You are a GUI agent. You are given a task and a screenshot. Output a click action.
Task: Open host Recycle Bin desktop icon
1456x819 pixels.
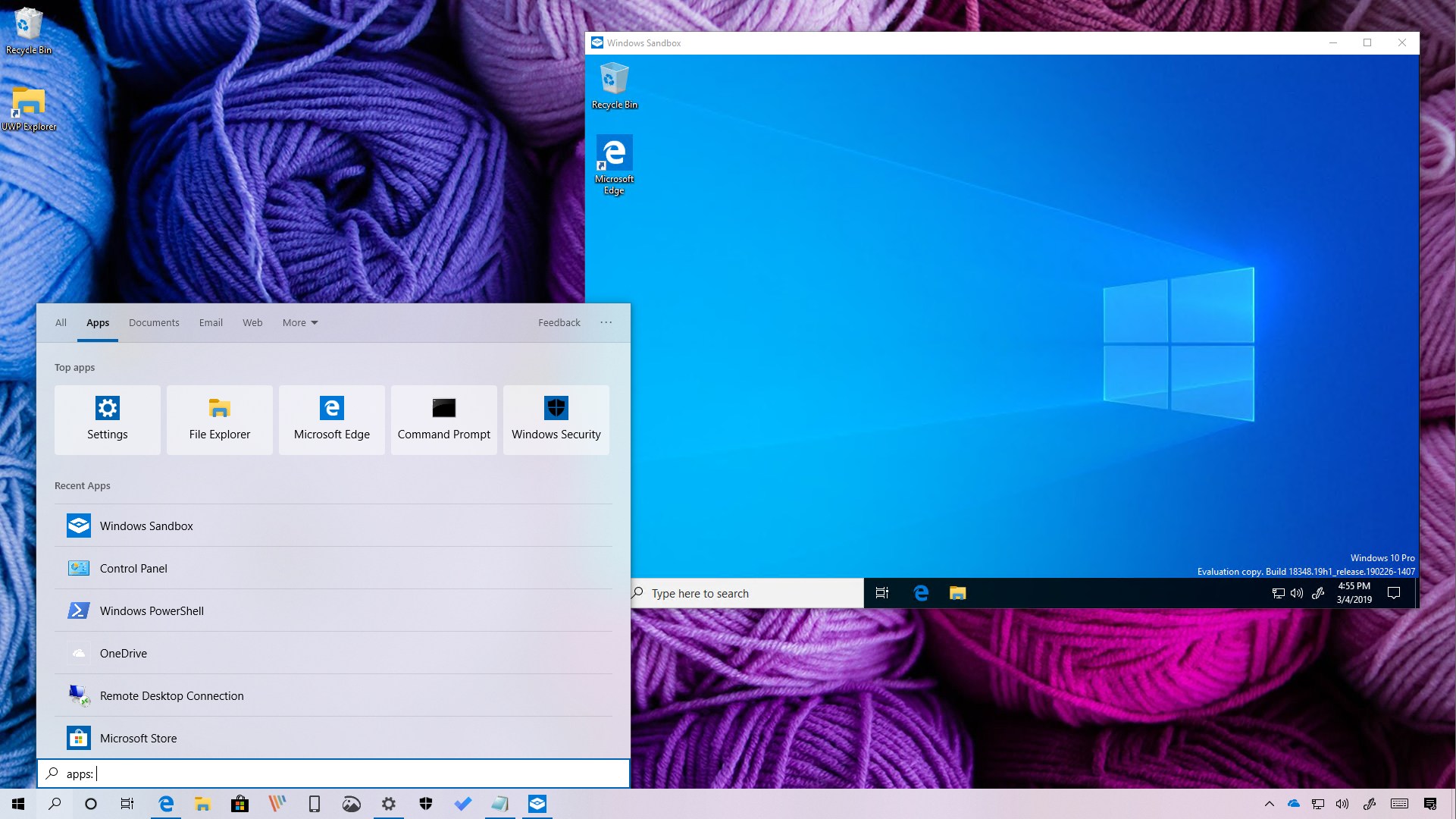(x=28, y=31)
